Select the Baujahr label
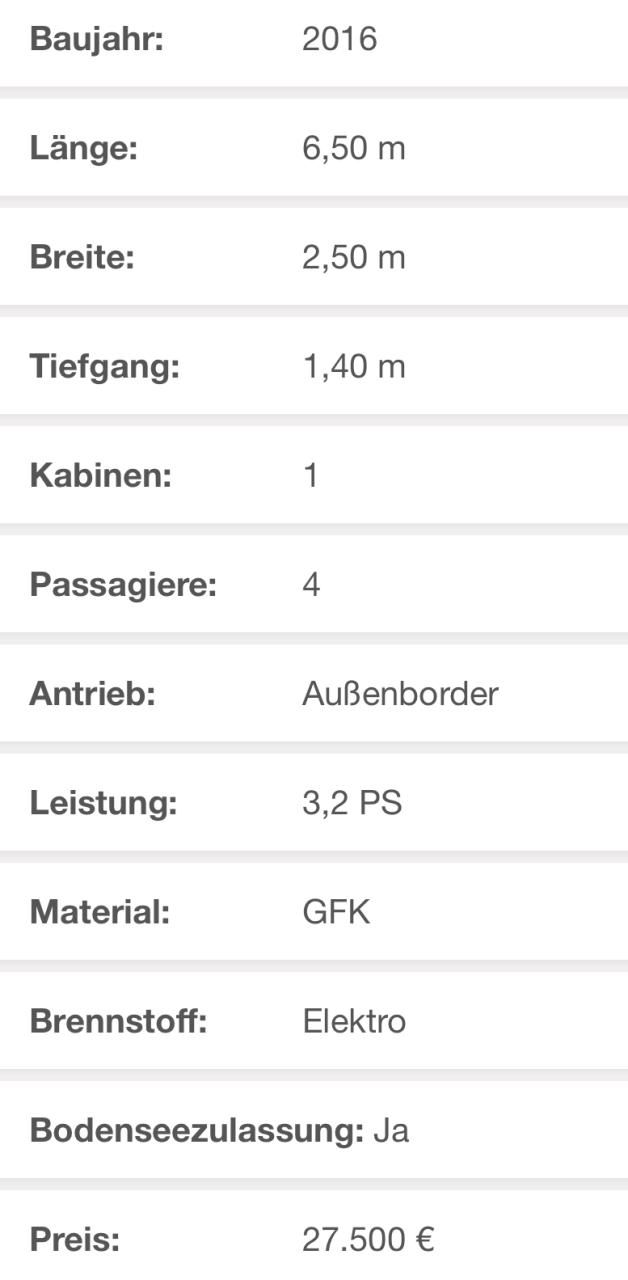628x1280 pixels. (96, 42)
